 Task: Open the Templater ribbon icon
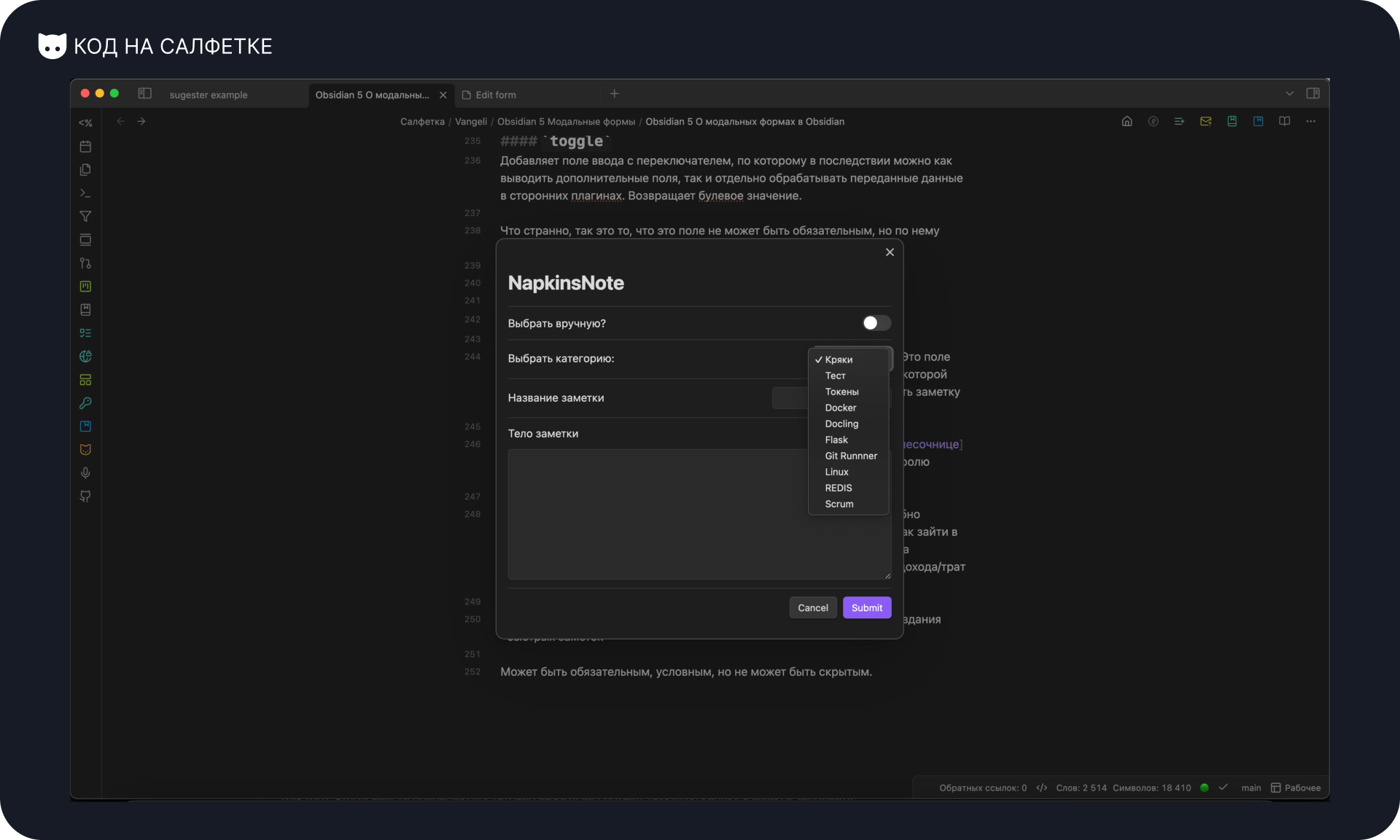[x=85, y=123]
